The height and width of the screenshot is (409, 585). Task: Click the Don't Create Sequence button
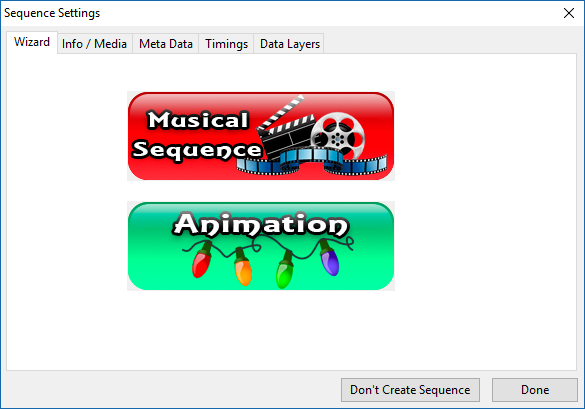(x=410, y=390)
